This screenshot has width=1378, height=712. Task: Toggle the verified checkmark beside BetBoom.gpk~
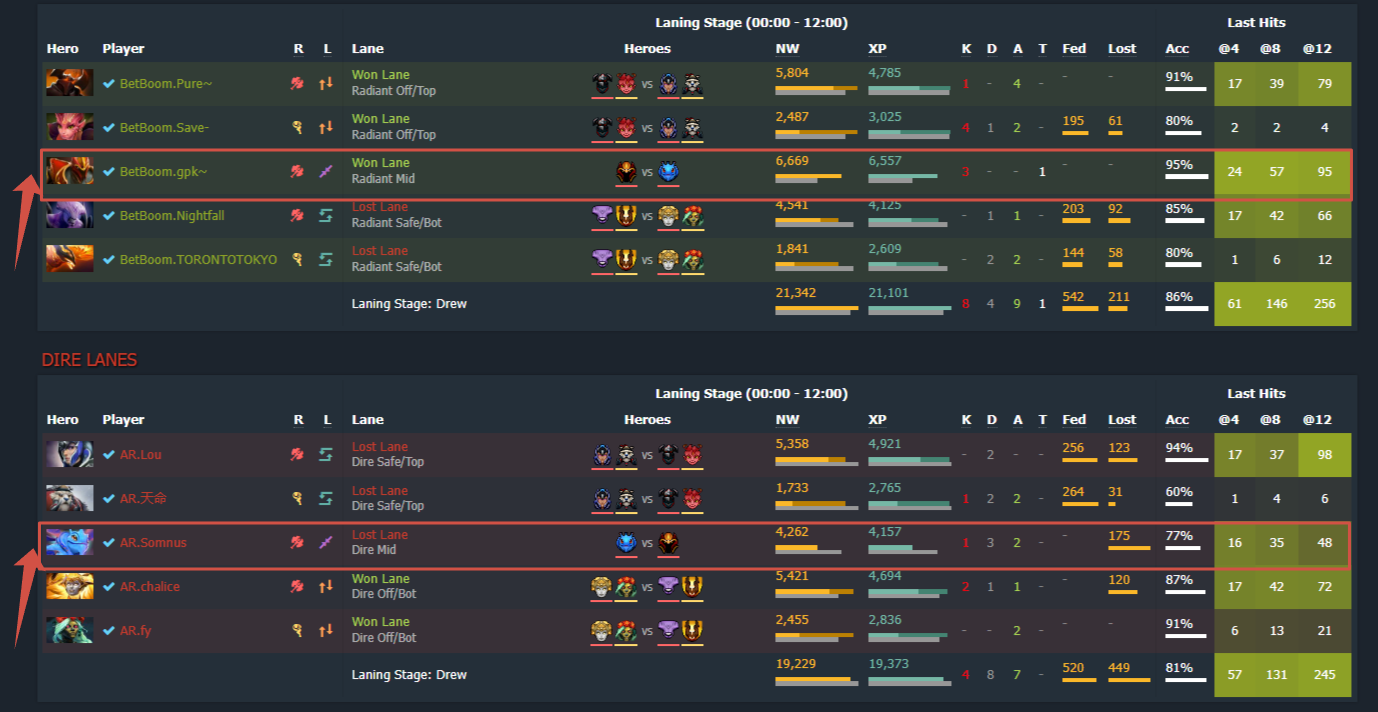tap(110, 171)
